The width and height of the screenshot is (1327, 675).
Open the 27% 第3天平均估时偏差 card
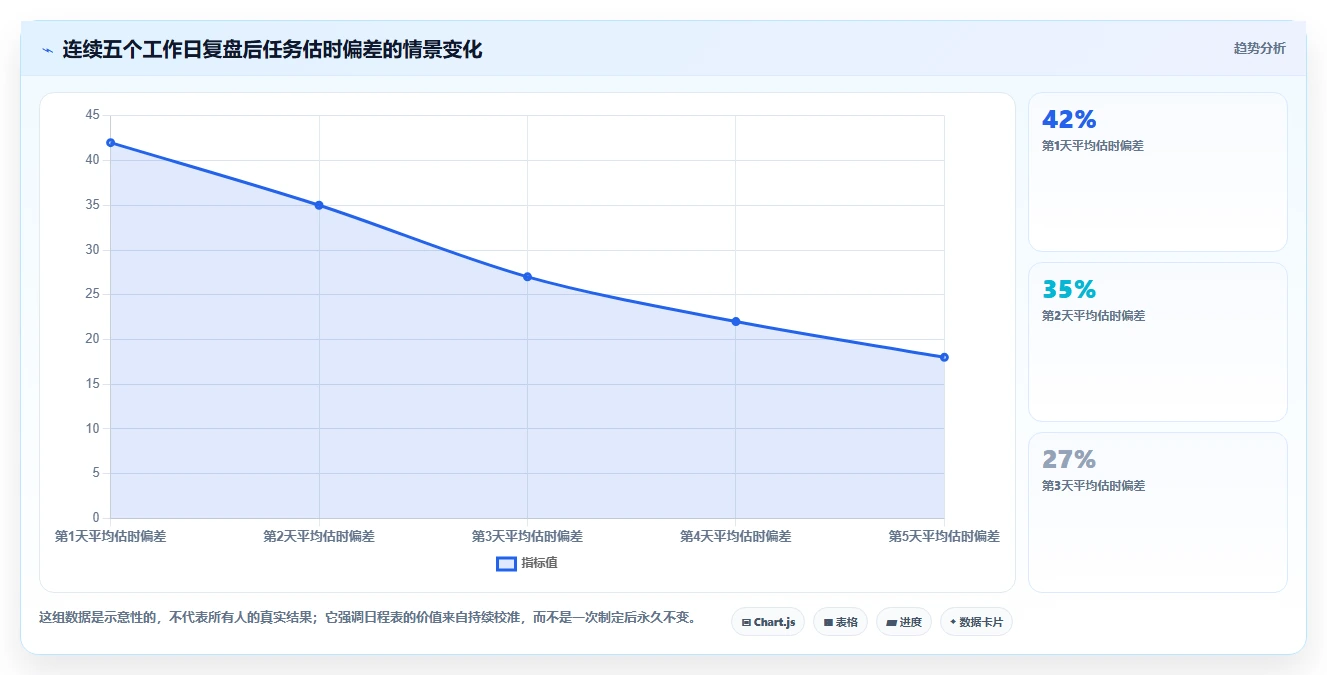[x=1157, y=512]
